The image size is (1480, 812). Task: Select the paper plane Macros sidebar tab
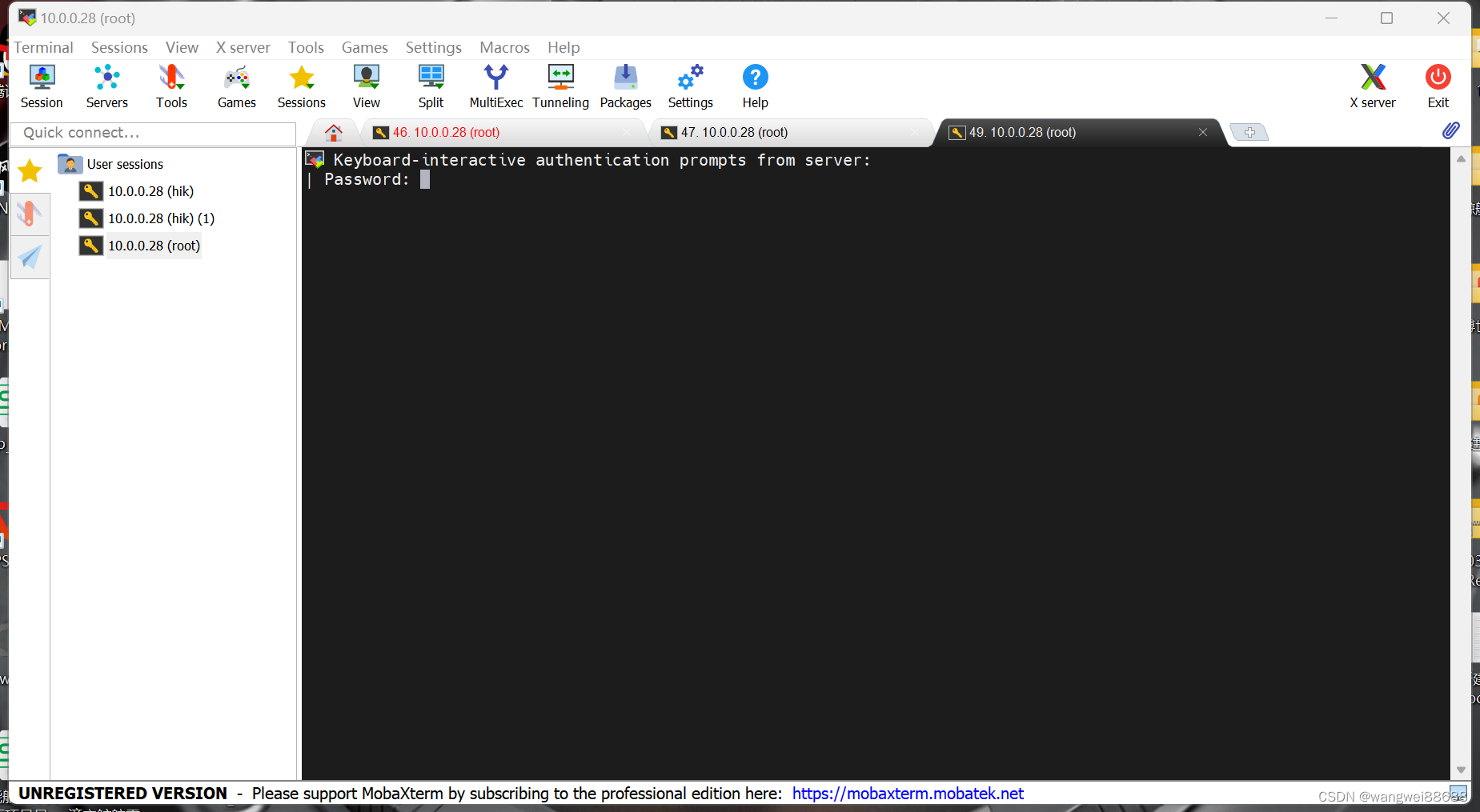(30, 257)
